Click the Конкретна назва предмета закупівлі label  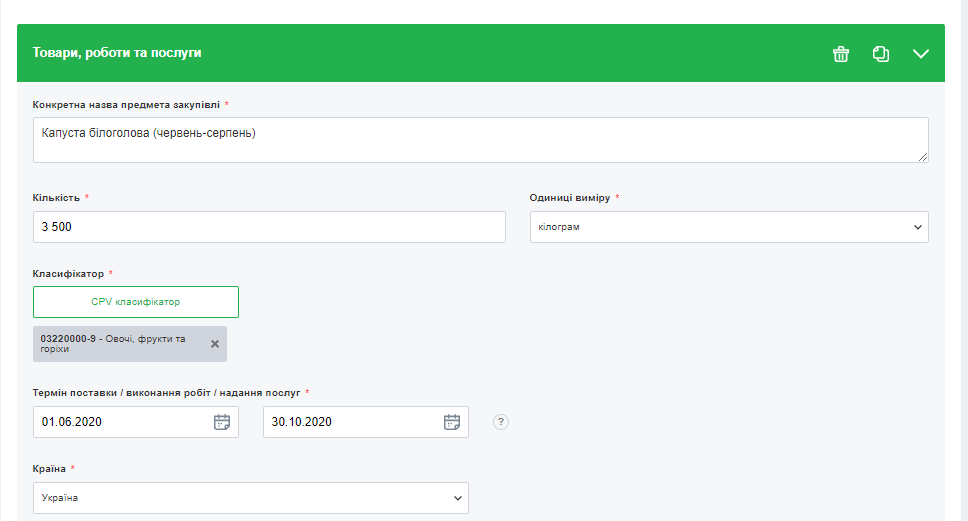click(126, 104)
